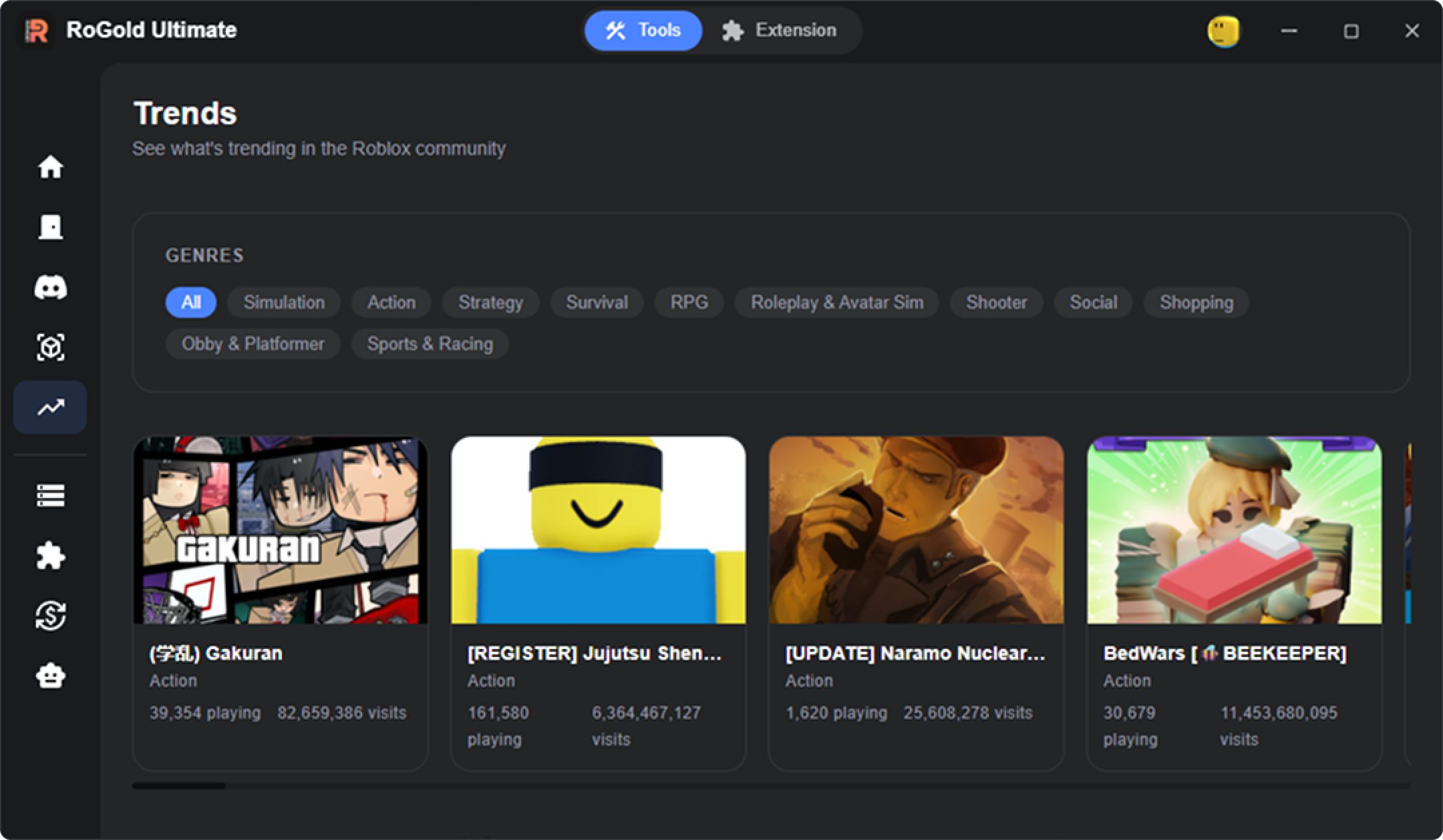Click the 161,580 playing count
Image resolution: width=1443 pixels, height=840 pixels.
[498, 726]
